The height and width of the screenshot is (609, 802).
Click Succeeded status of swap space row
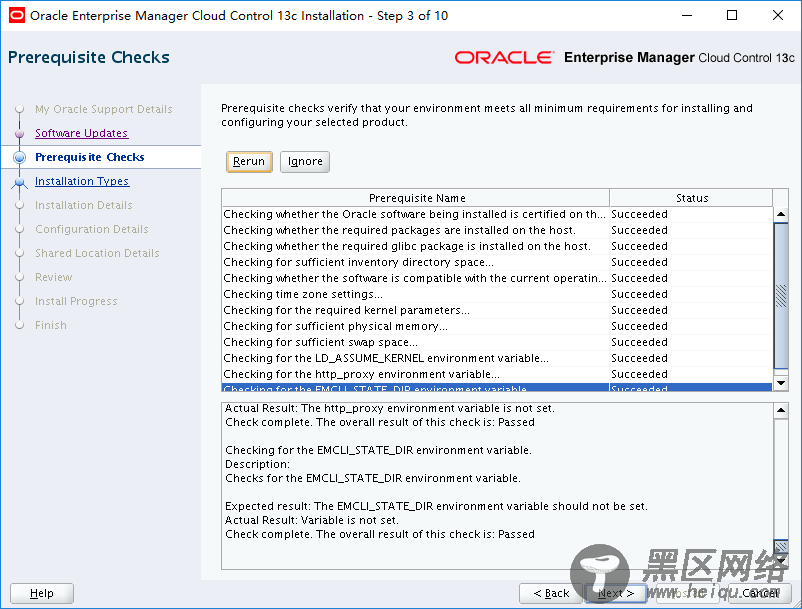pos(639,342)
